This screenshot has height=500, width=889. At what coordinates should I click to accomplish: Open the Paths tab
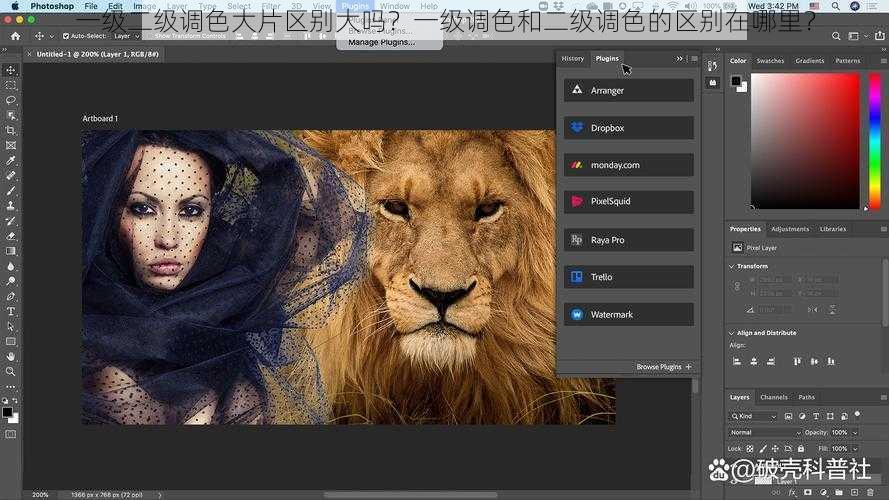806,397
